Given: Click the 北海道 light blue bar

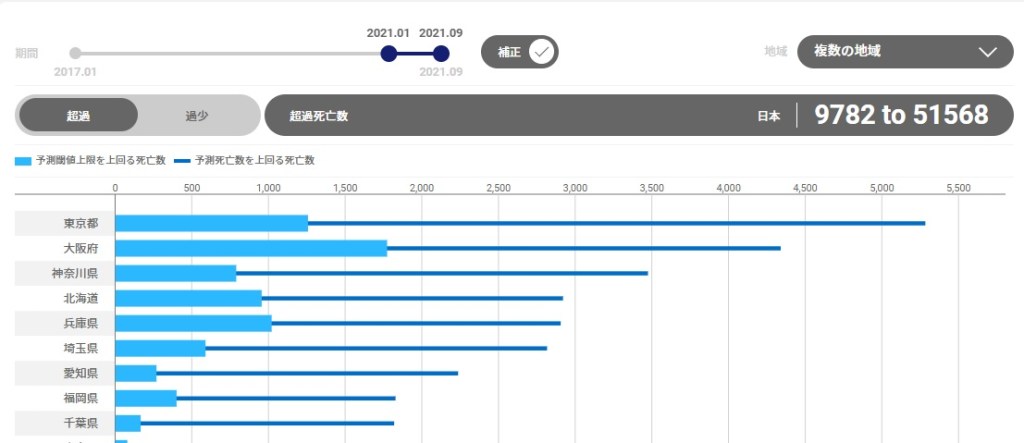Looking at the screenshot, I should tap(188, 298).
